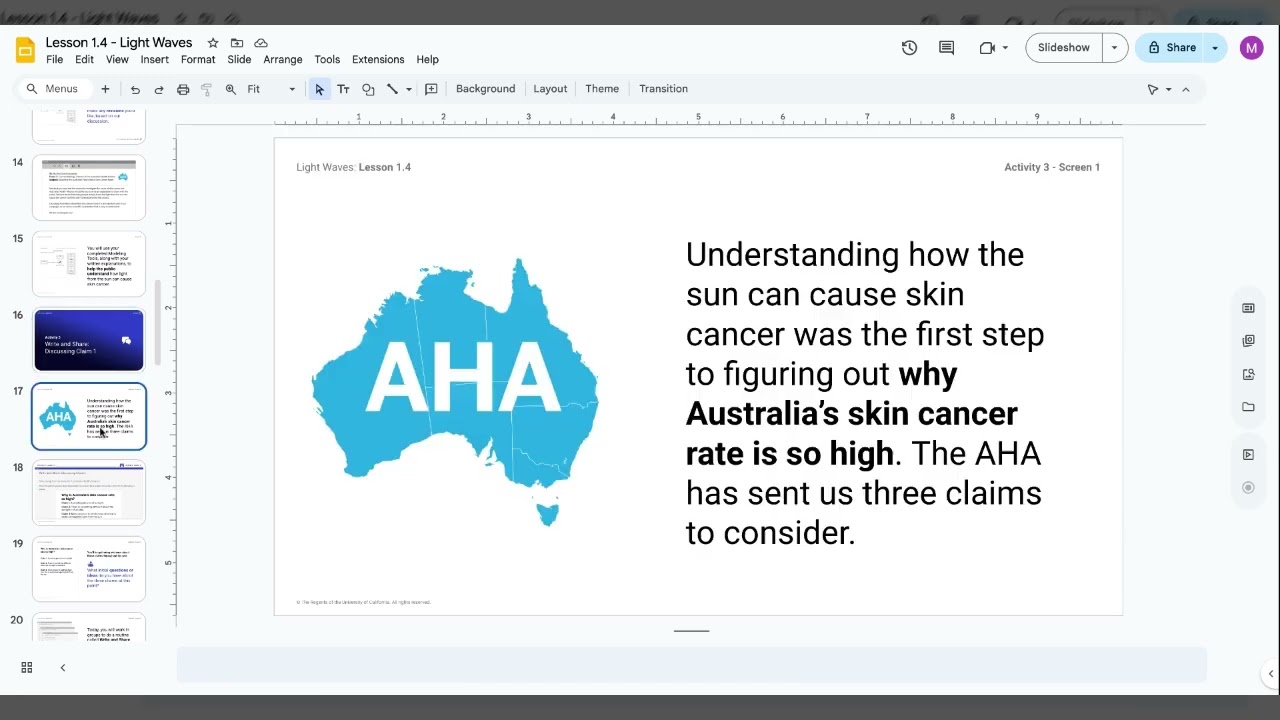Expand the line tool dropdown arrow

coord(408,89)
